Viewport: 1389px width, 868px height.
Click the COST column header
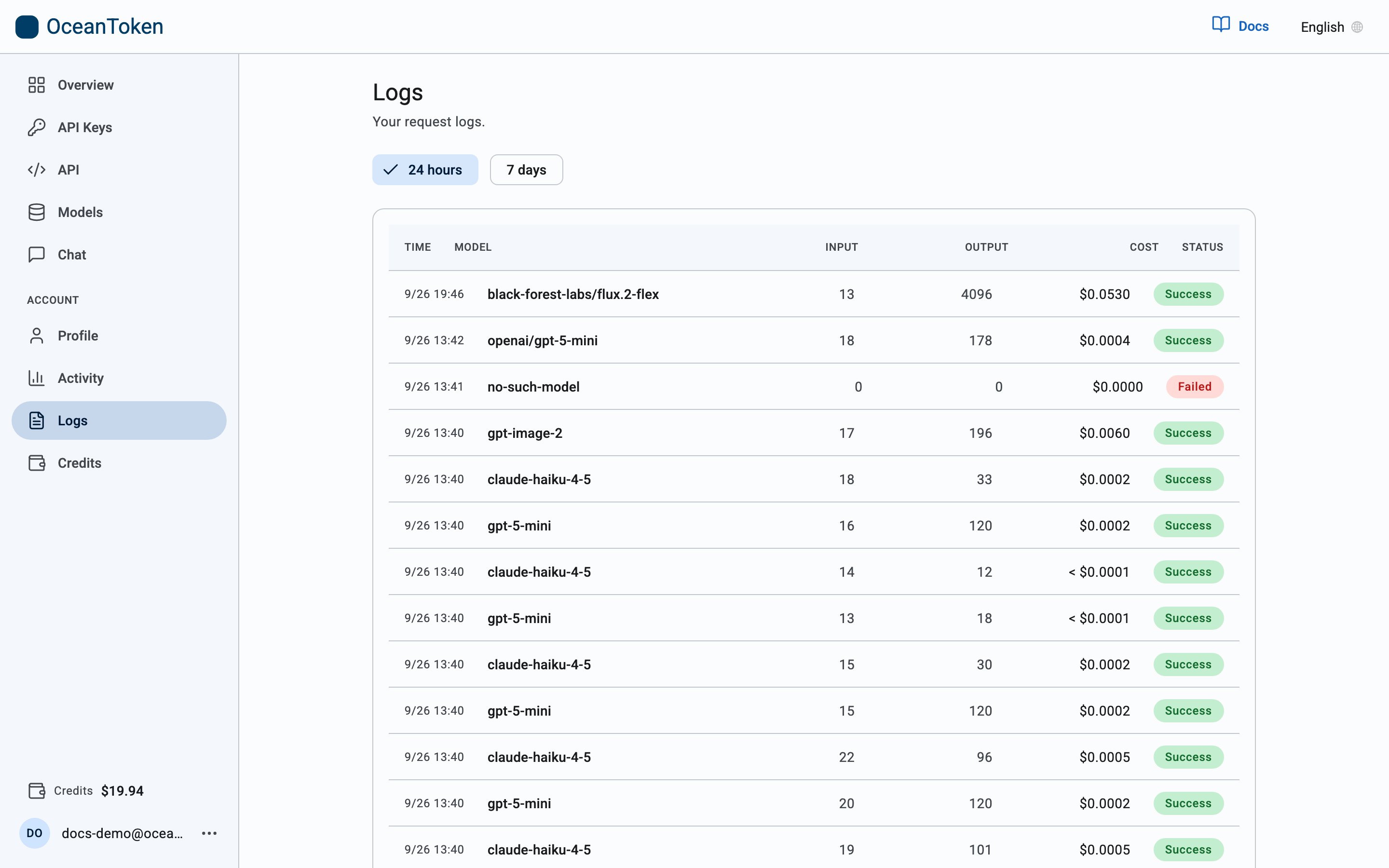1144,247
